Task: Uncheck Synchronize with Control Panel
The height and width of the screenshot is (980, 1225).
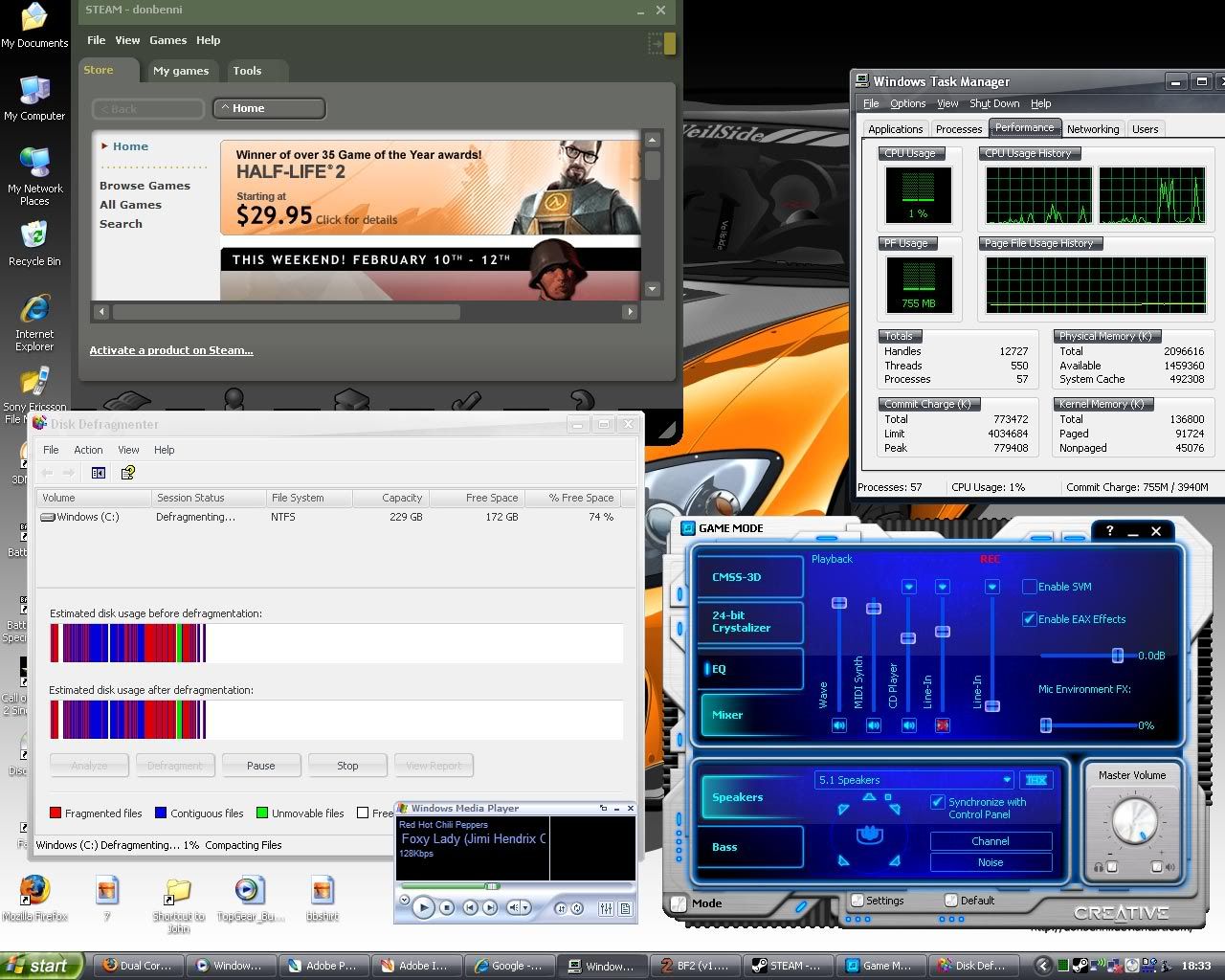Action: 938,802
